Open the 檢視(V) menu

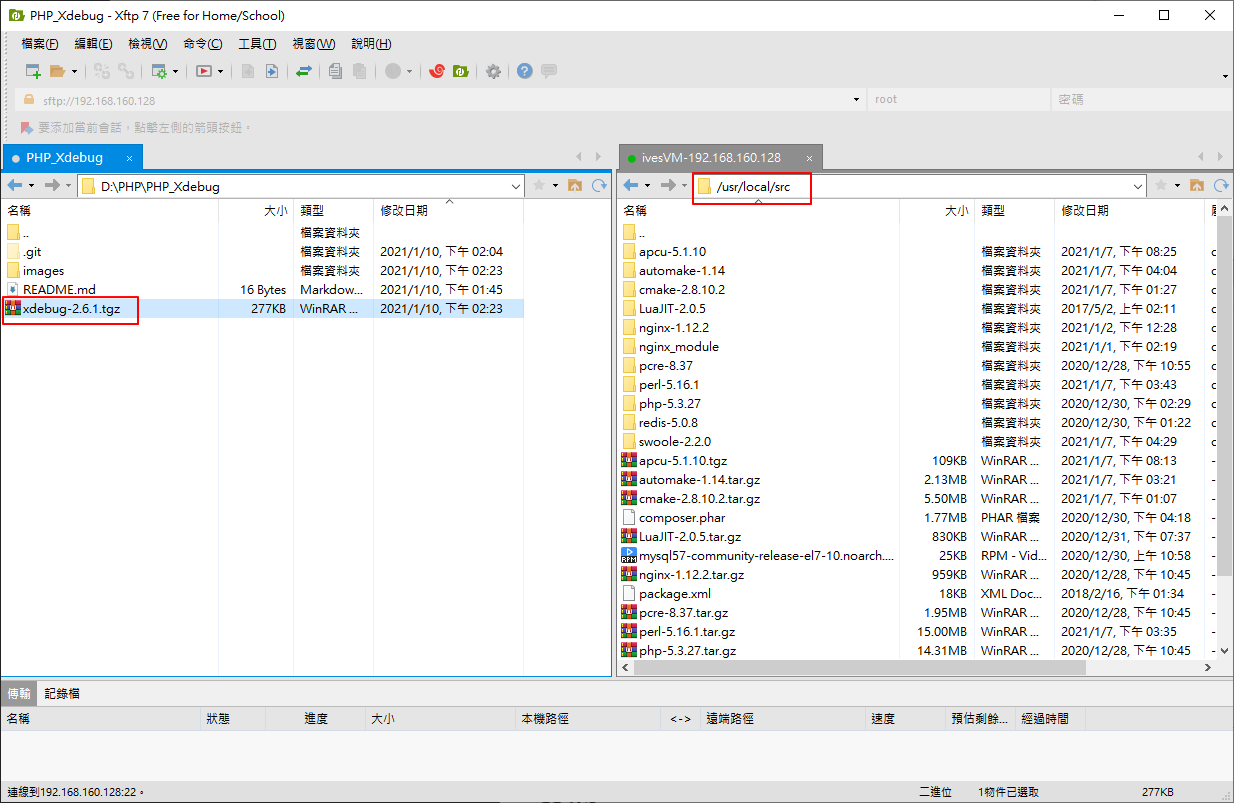(x=148, y=44)
